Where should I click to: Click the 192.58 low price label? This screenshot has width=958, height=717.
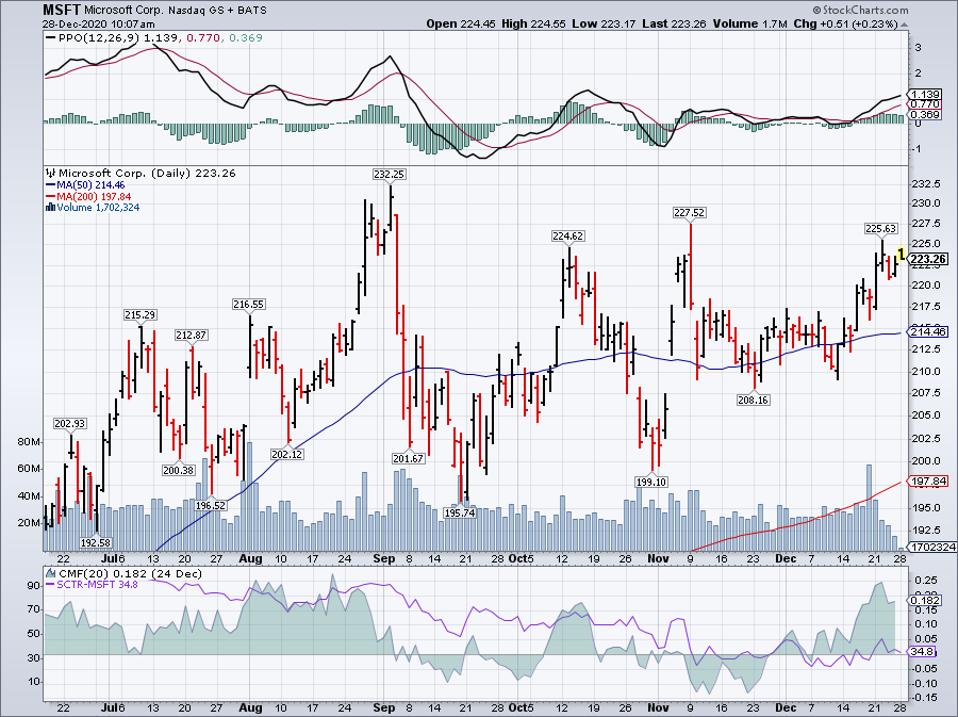coord(96,543)
